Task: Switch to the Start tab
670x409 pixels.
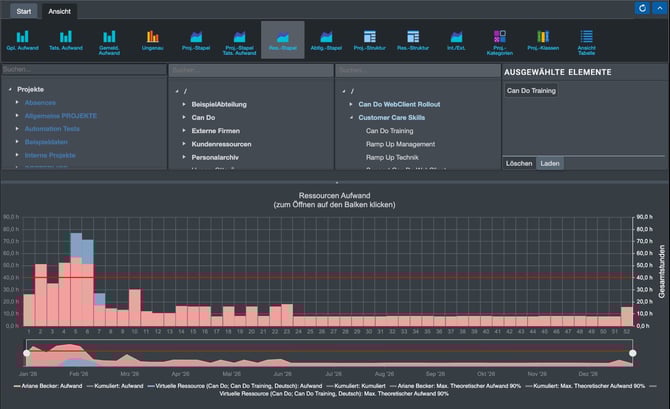Action: (x=23, y=10)
